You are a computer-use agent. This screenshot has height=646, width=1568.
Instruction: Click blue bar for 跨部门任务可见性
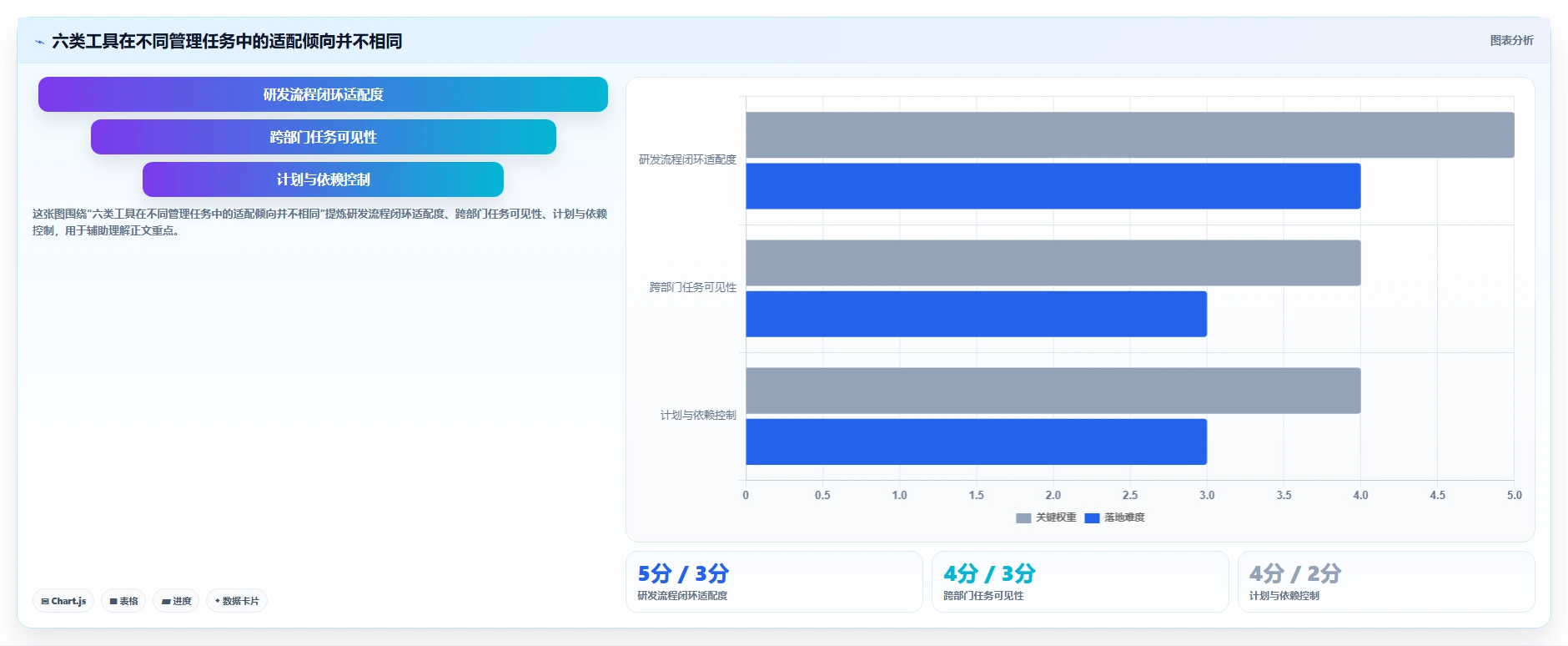click(x=976, y=314)
